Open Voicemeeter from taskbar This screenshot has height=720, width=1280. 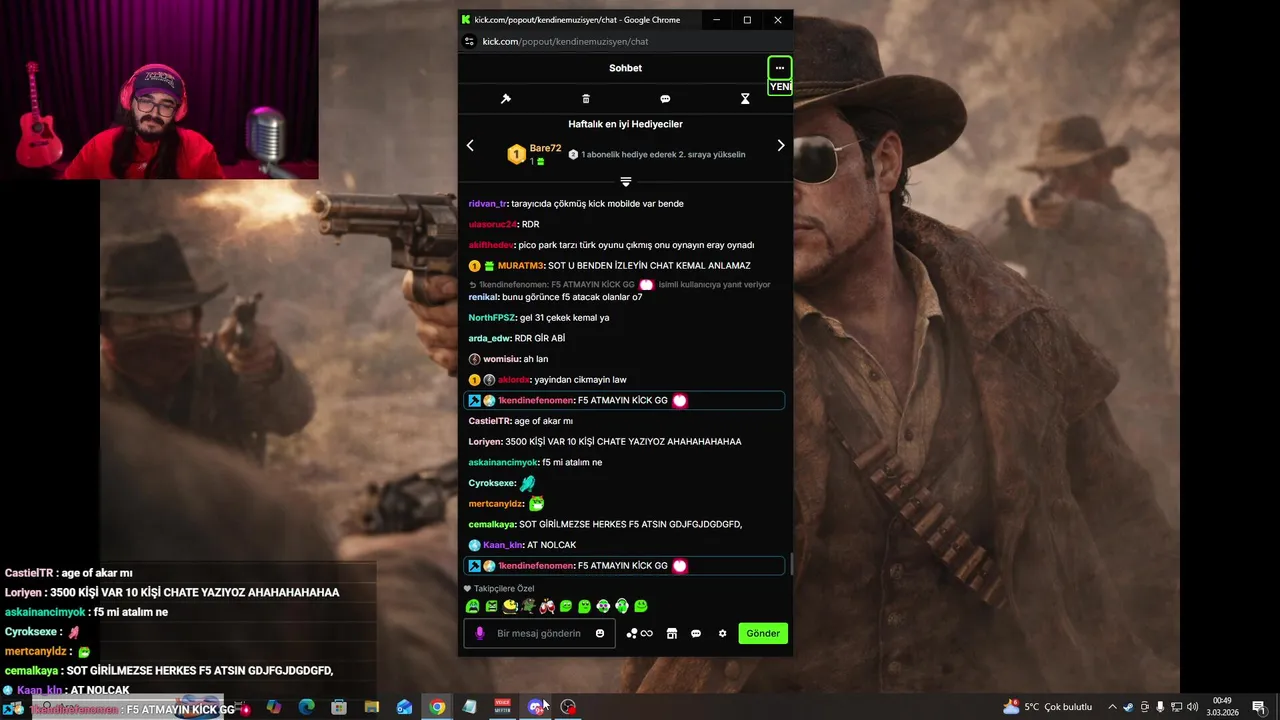point(503,707)
